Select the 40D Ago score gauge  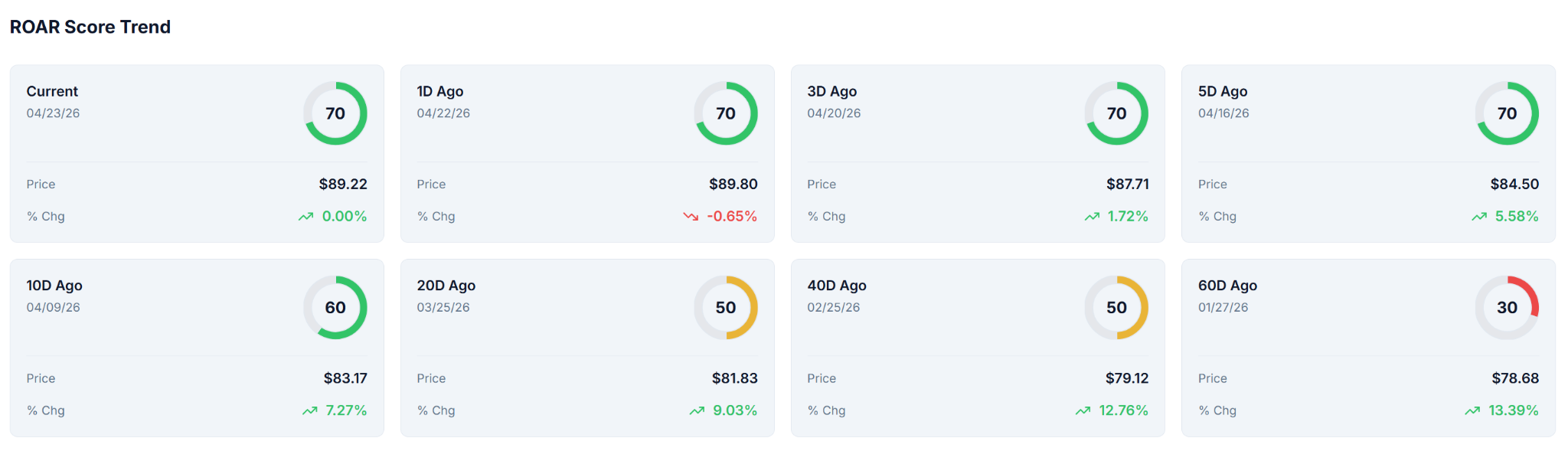click(1116, 308)
